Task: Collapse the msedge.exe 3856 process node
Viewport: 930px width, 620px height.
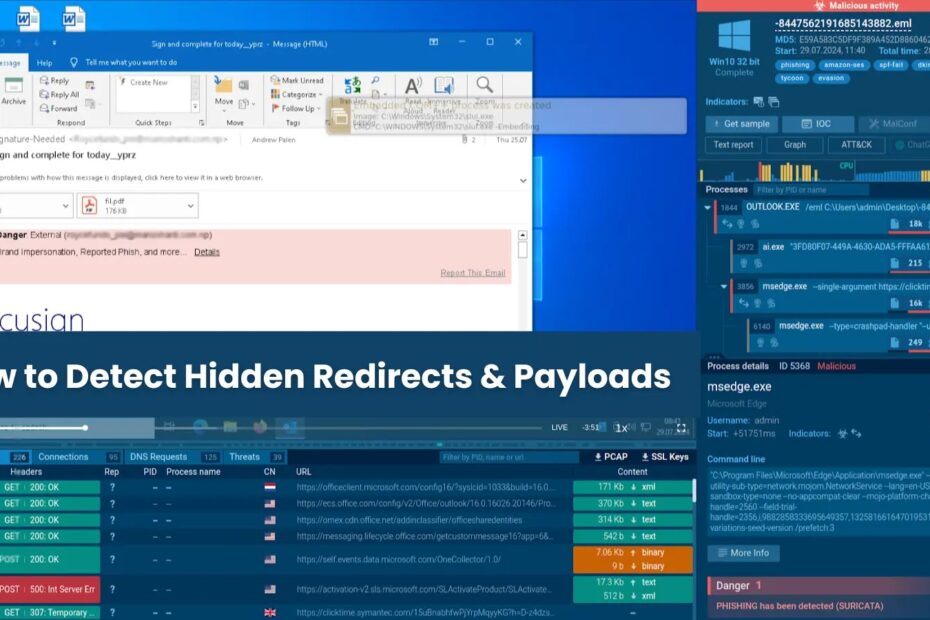Action: coord(725,286)
